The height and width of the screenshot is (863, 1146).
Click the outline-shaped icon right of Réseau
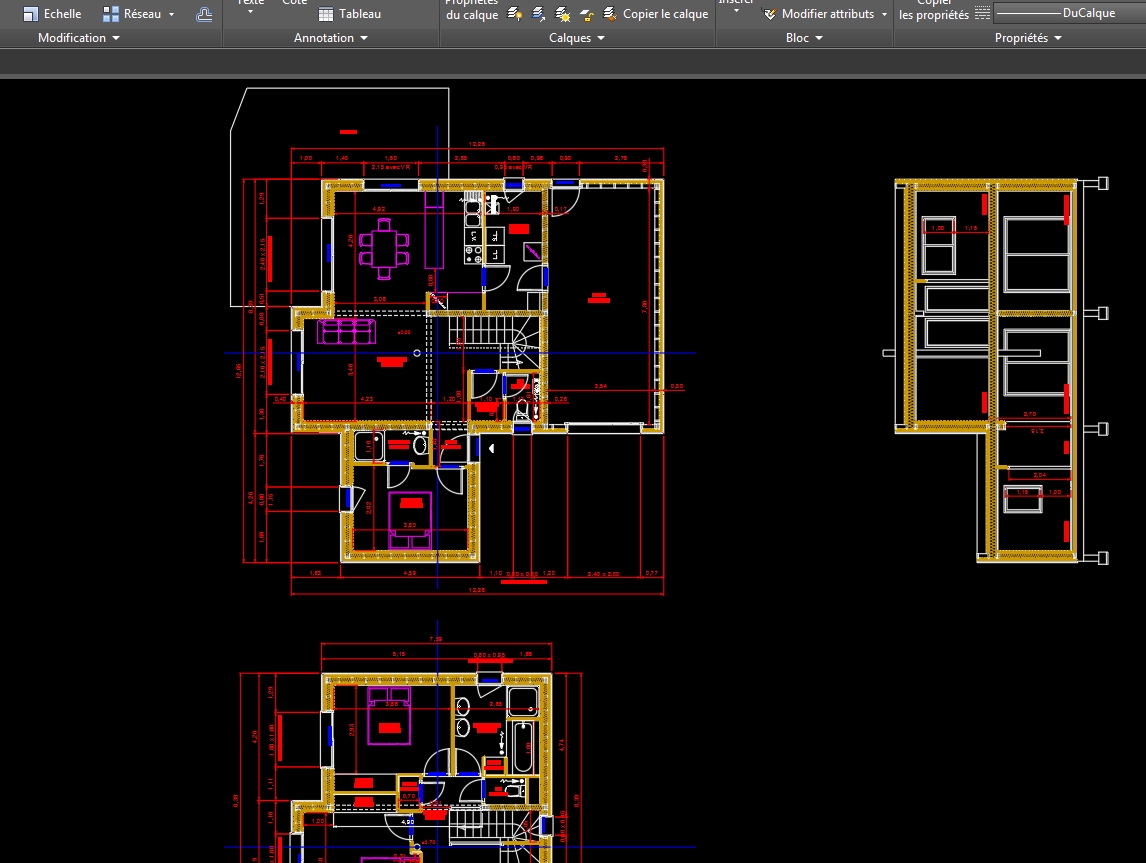(204, 14)
